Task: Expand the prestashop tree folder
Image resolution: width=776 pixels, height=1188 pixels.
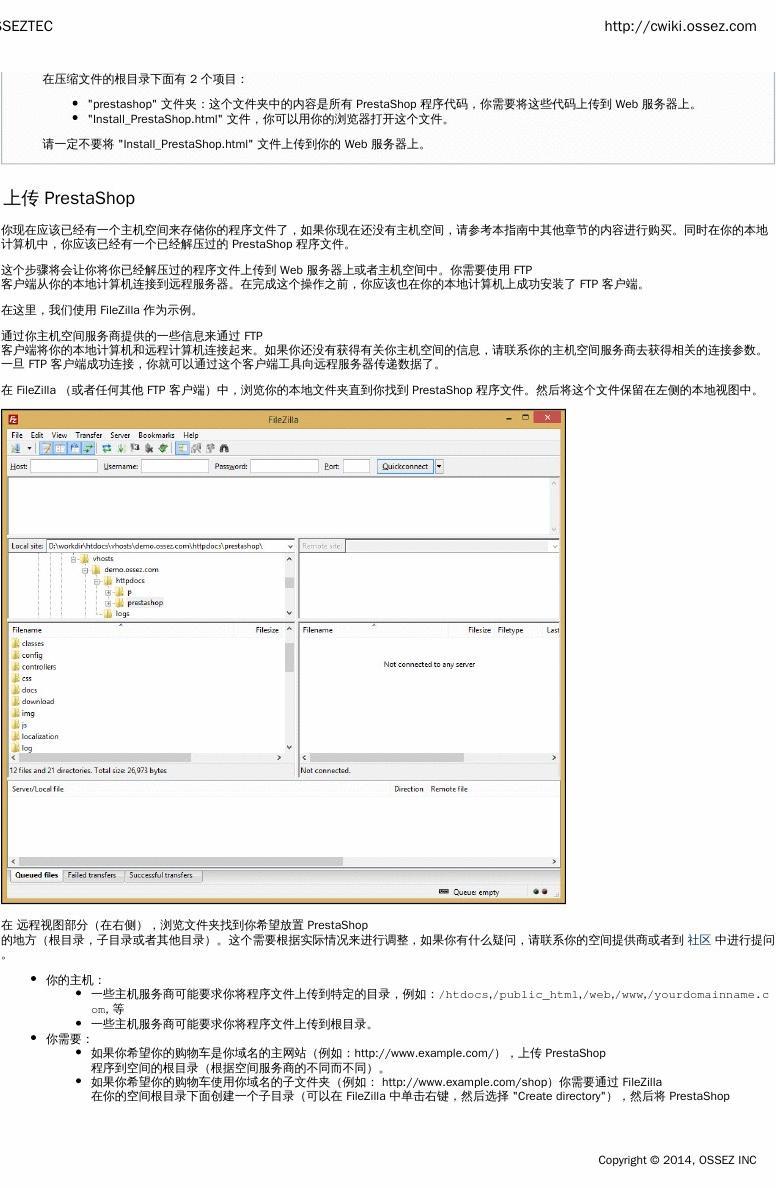Action: (x=108, y=603)
